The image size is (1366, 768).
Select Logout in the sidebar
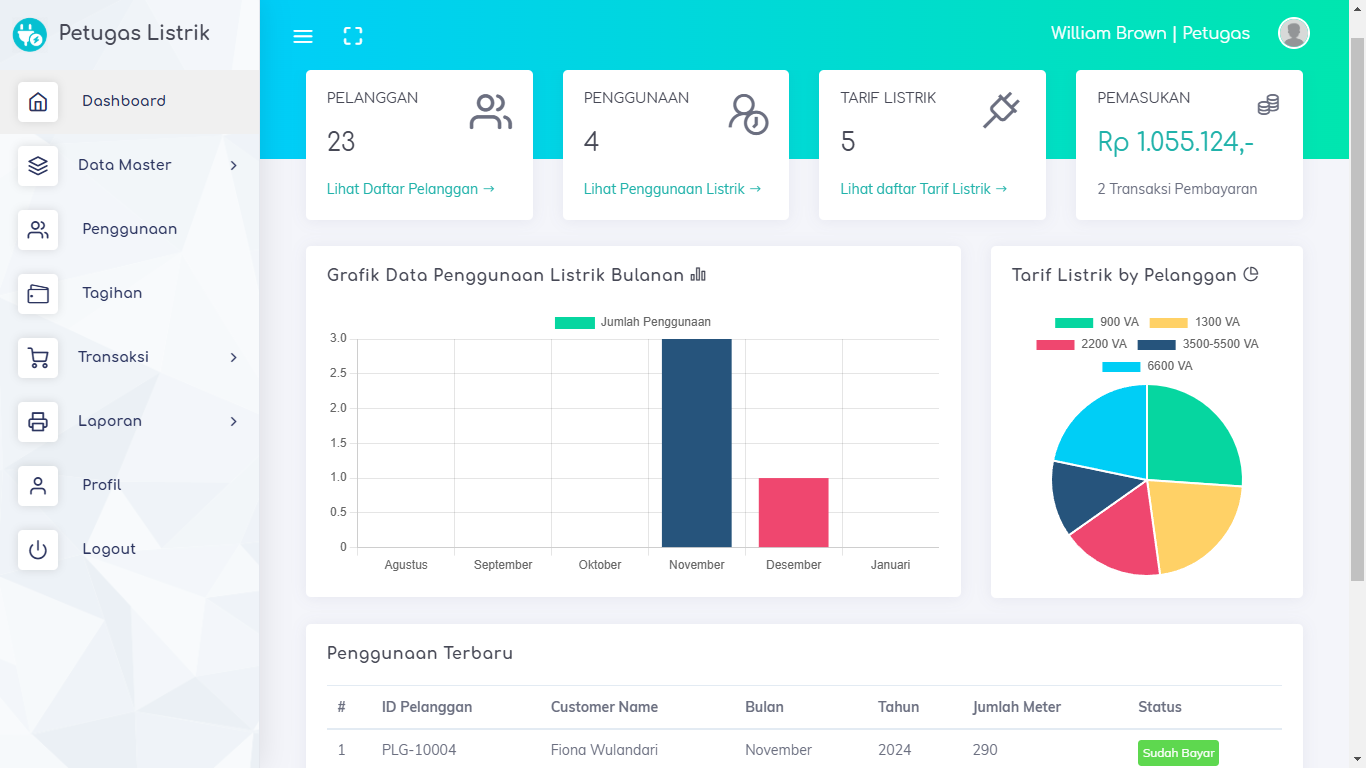tap(129, 549)
